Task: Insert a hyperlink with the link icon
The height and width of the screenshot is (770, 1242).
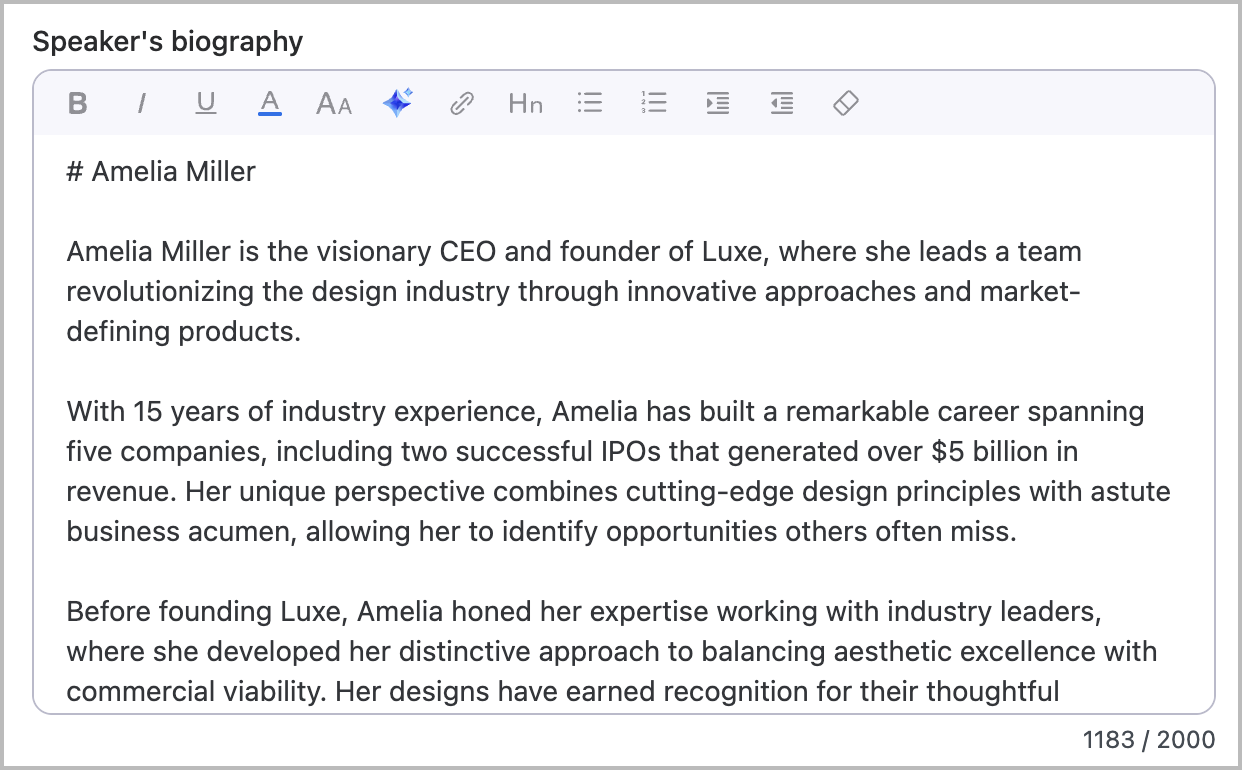Action: click(x=461, y=103)
